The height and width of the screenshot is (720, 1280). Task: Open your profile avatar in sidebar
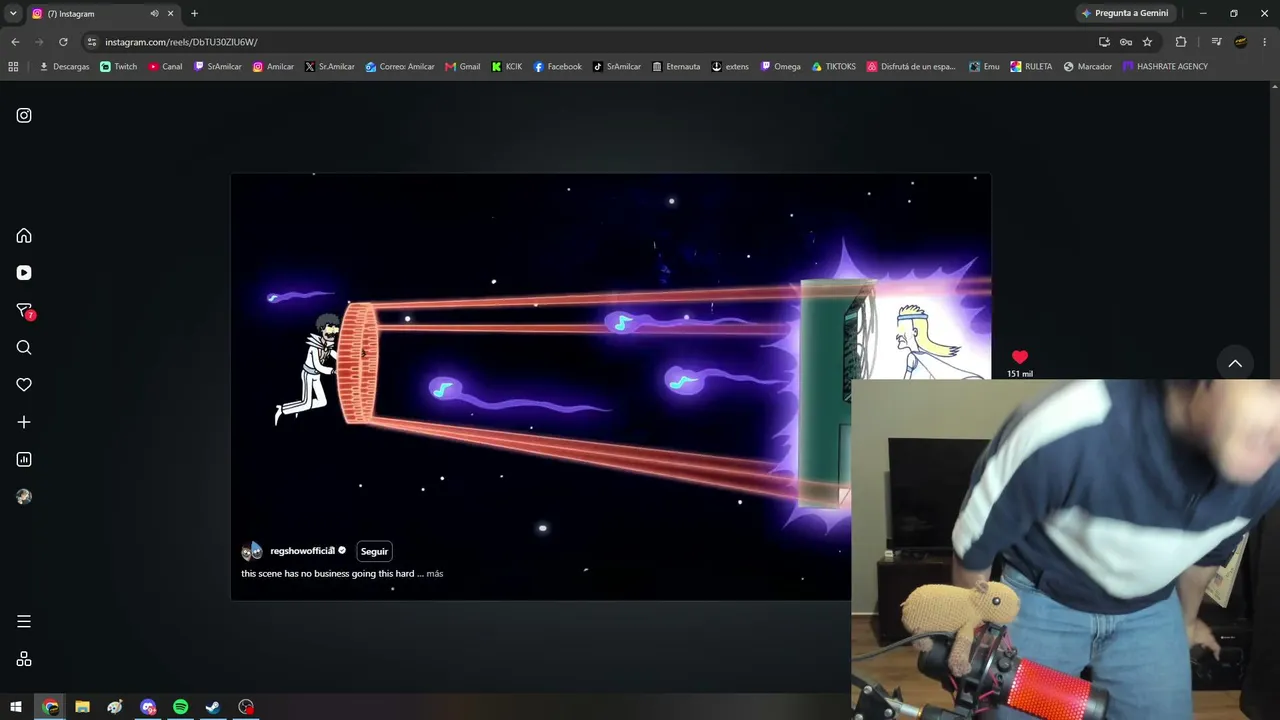pyautogui.click(x=24, y=497)
